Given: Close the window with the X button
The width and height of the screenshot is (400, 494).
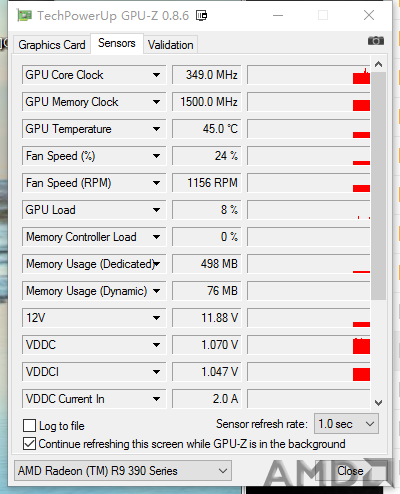Looking at the screenshot, I should click(x=369, y=15).
